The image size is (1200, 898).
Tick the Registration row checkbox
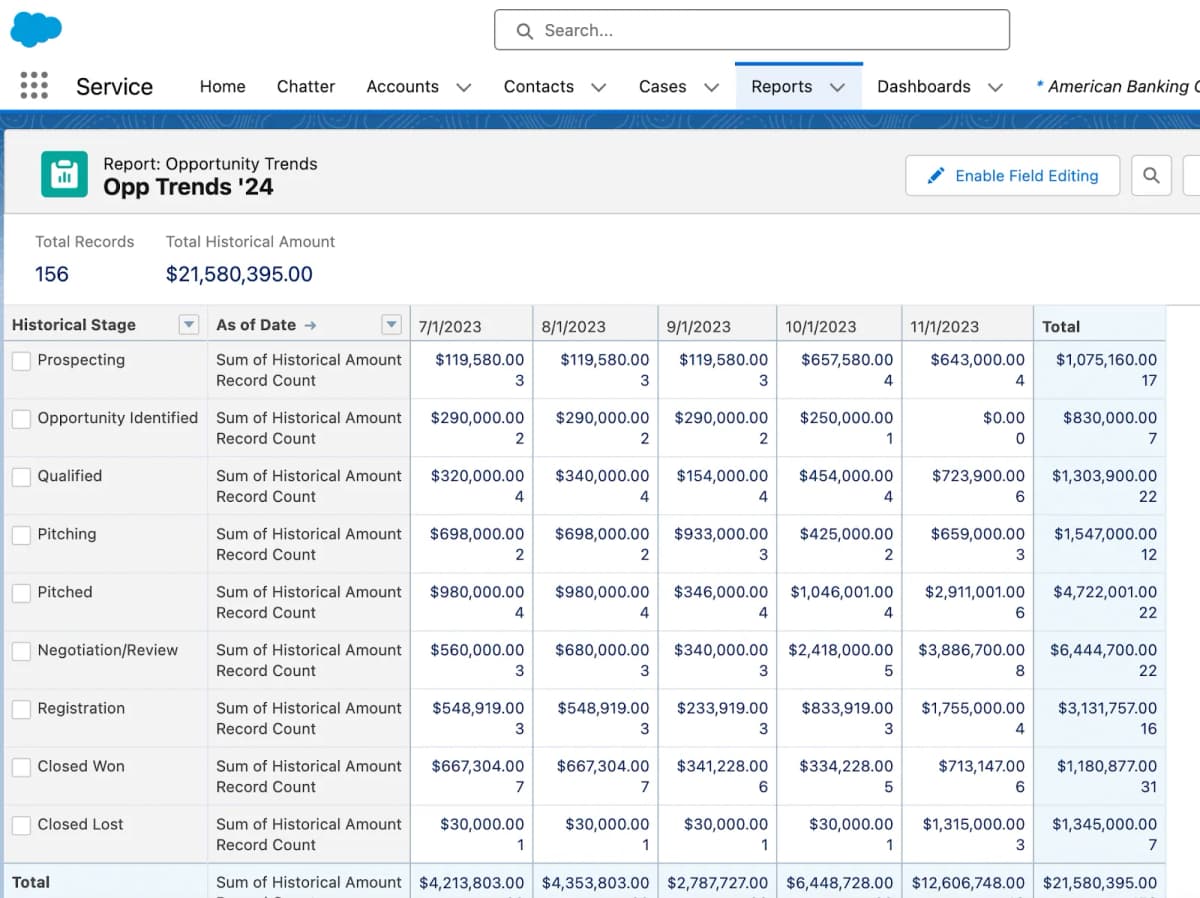tap(21, 709)
